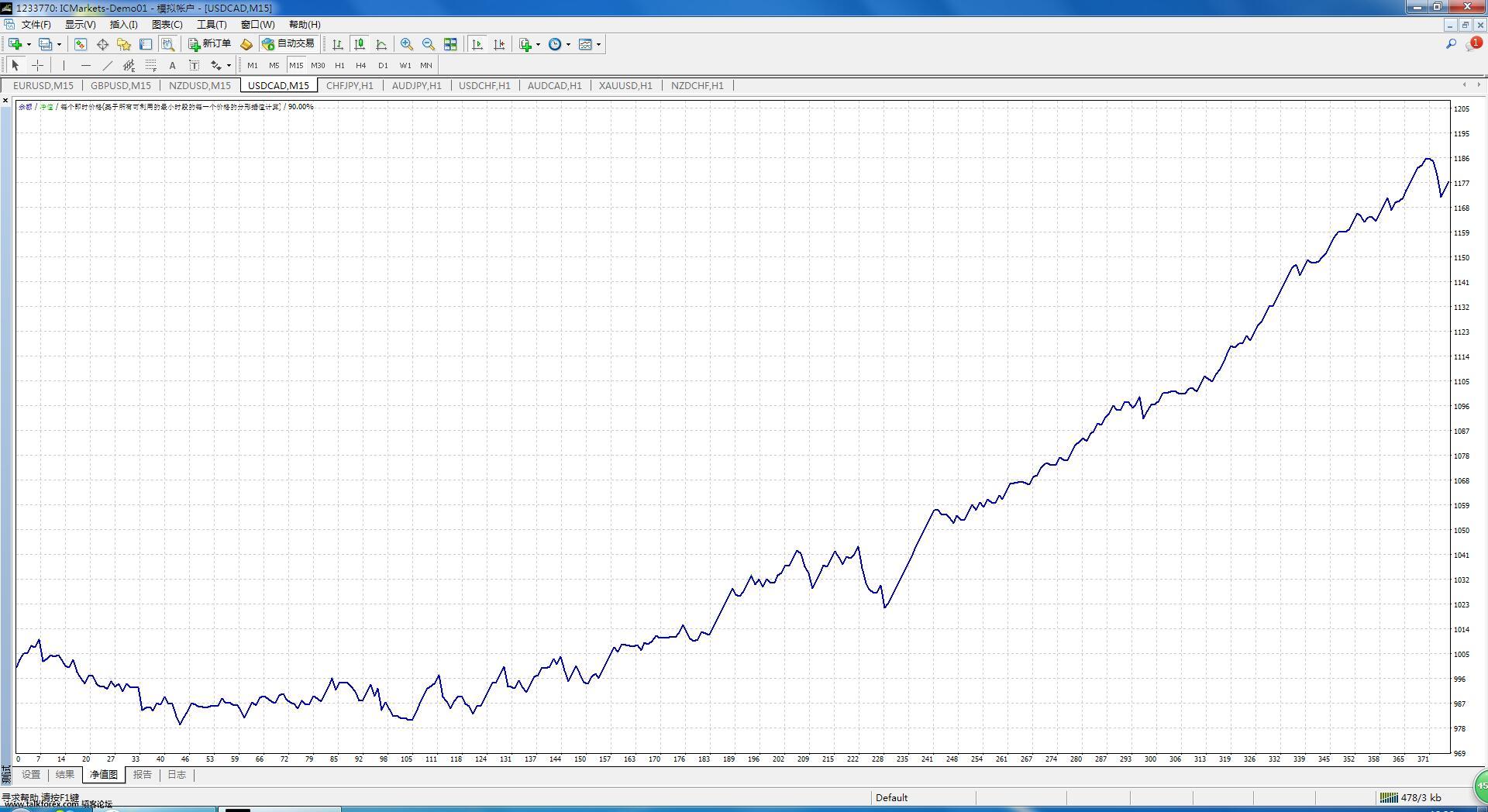
Task: Toggle chart auto scroll
Action: [477, 44]
